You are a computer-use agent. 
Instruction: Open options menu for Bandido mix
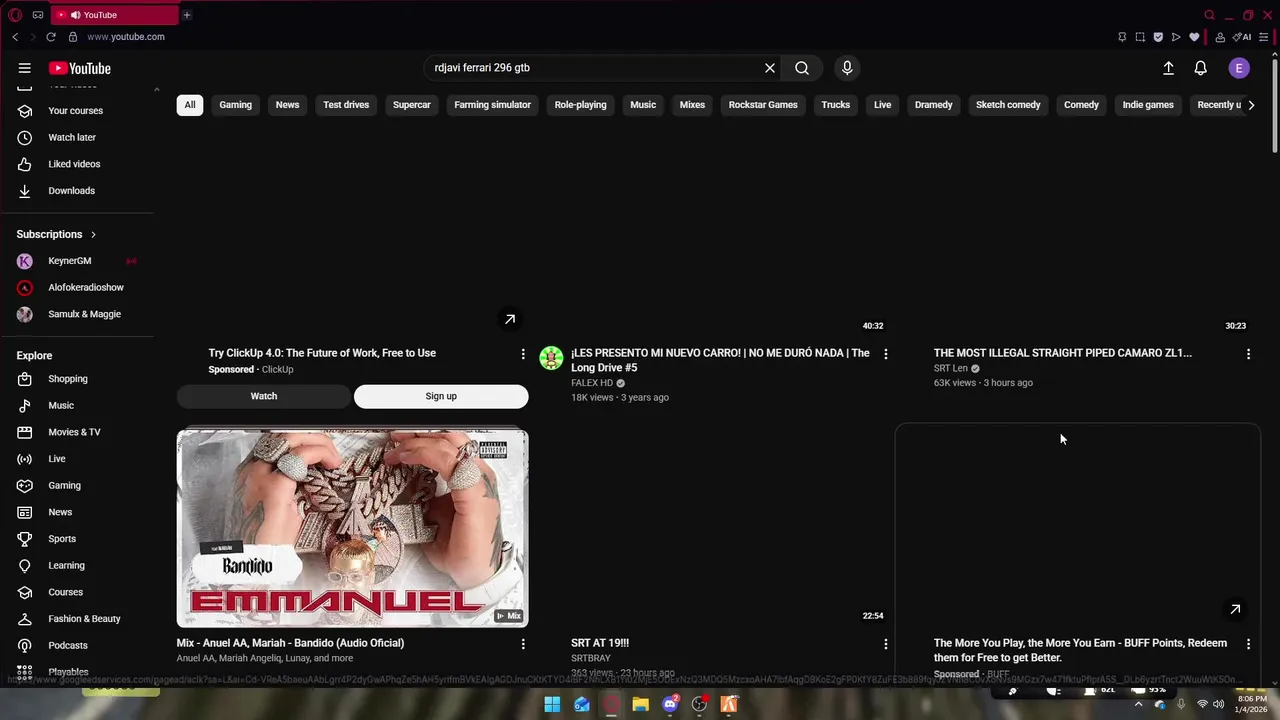click(523, 644)
